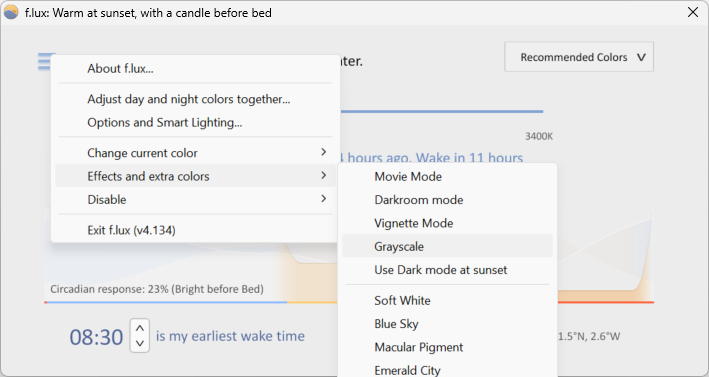Click chevron next to Change current color

323,152
